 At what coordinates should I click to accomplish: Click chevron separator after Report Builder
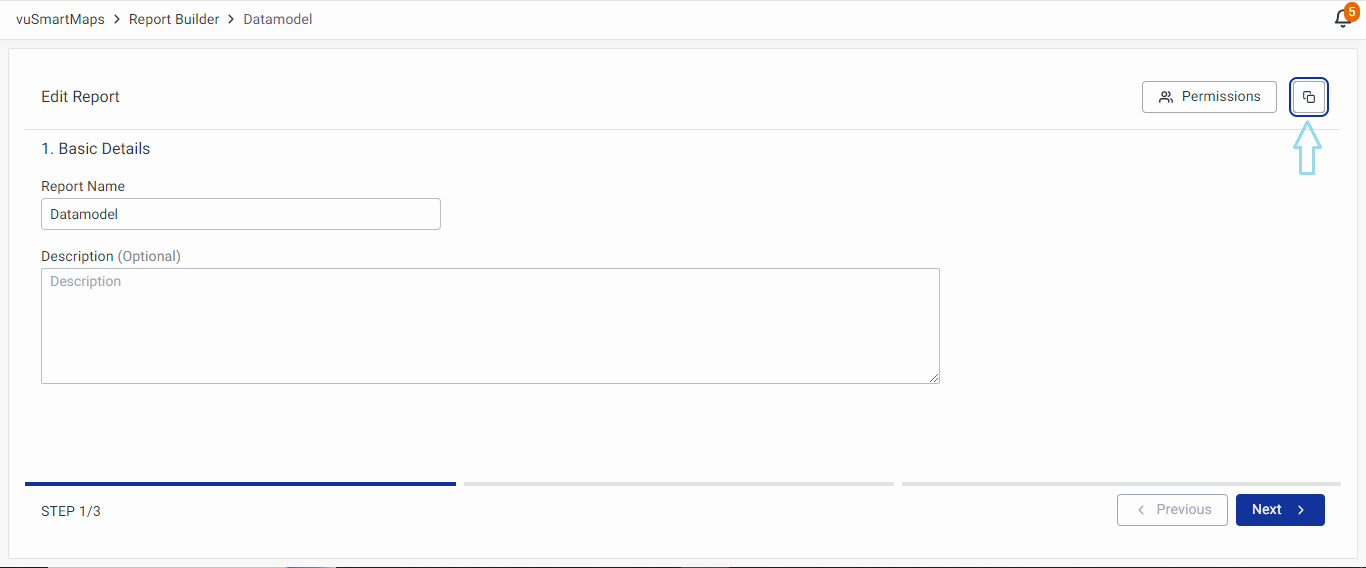pyautogui.click(x=232, y=20)
